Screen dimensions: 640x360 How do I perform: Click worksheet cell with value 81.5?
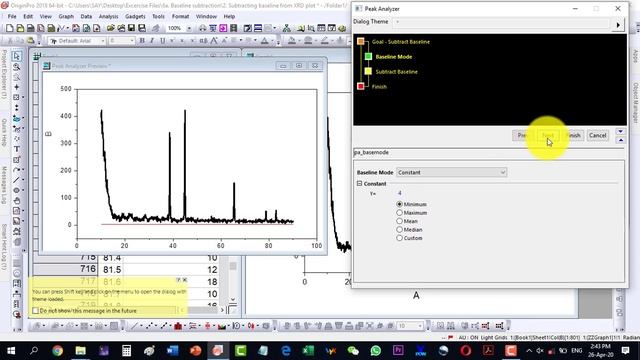click(112, 269)
